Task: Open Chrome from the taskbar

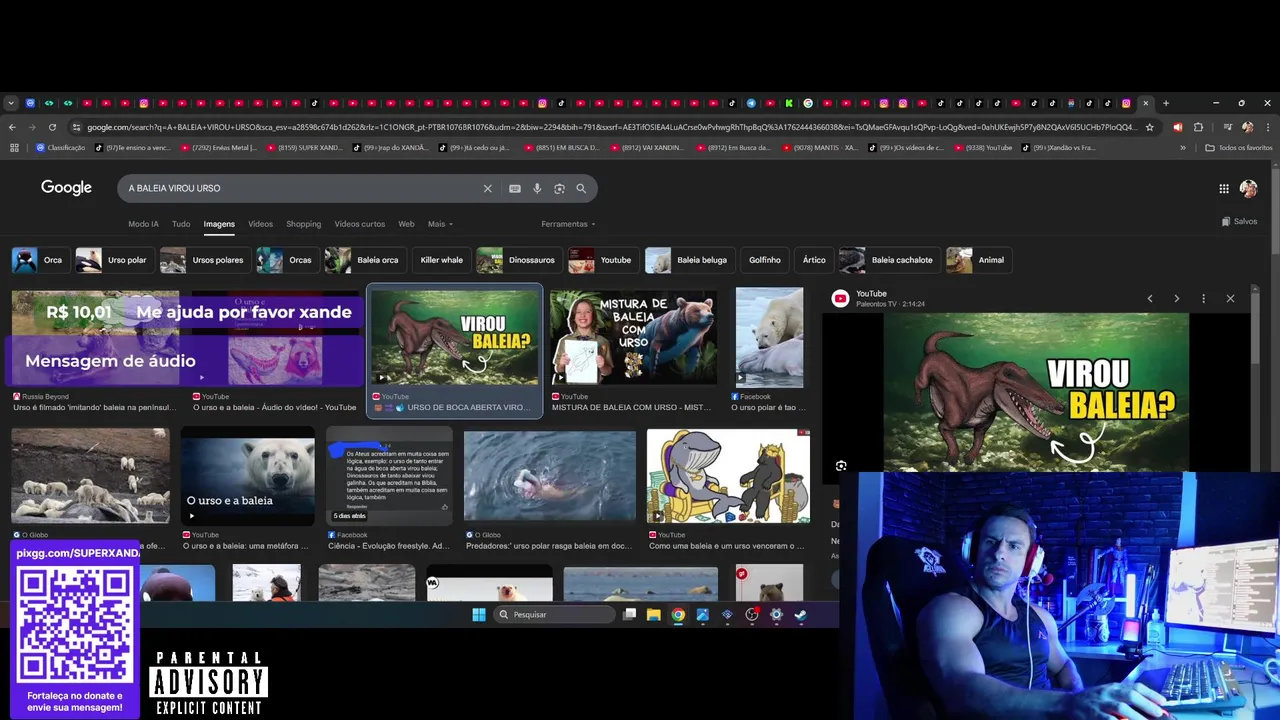Action: (x=678, y=615)
